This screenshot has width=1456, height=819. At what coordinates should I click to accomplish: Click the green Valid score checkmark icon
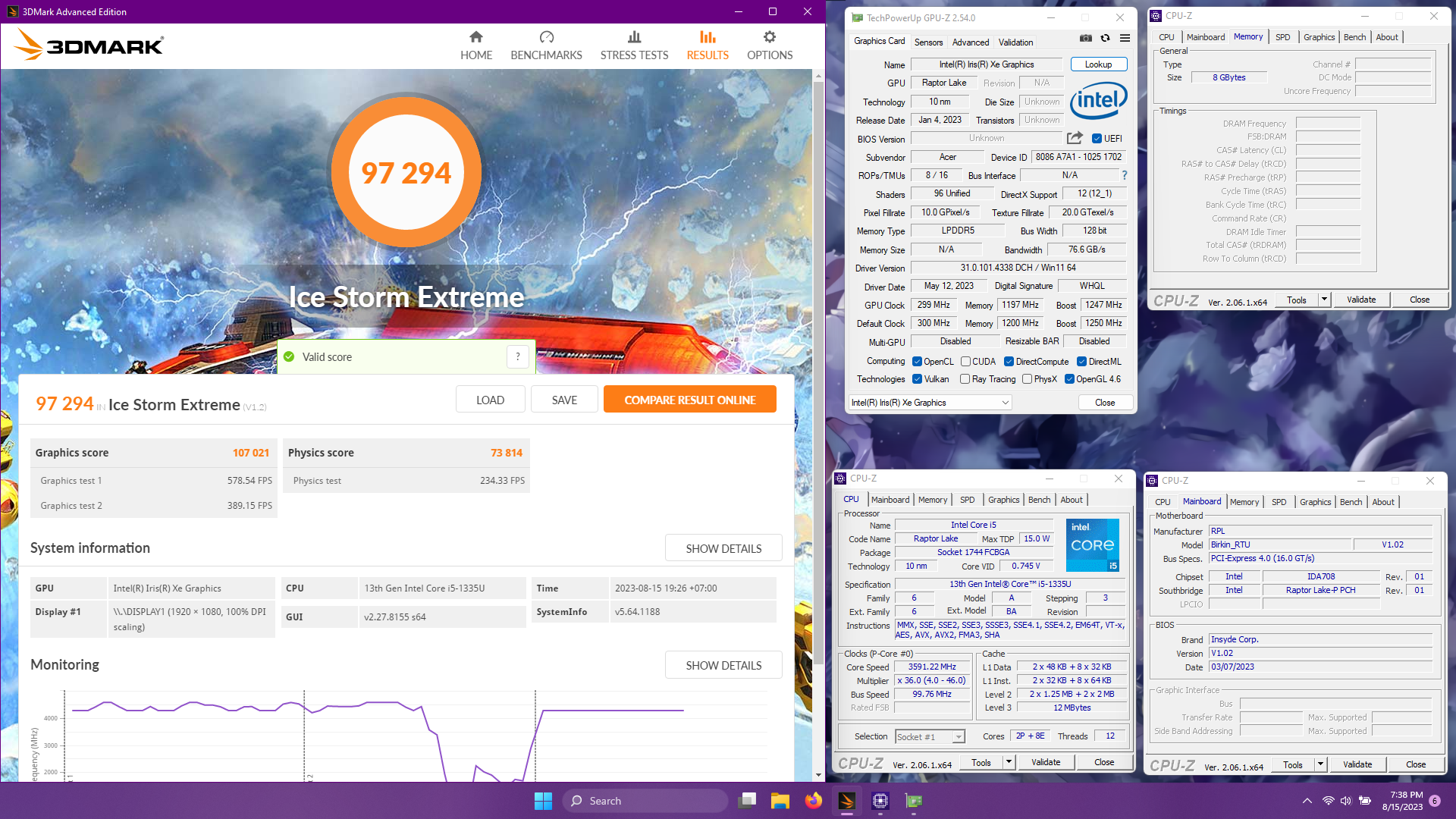289,356
